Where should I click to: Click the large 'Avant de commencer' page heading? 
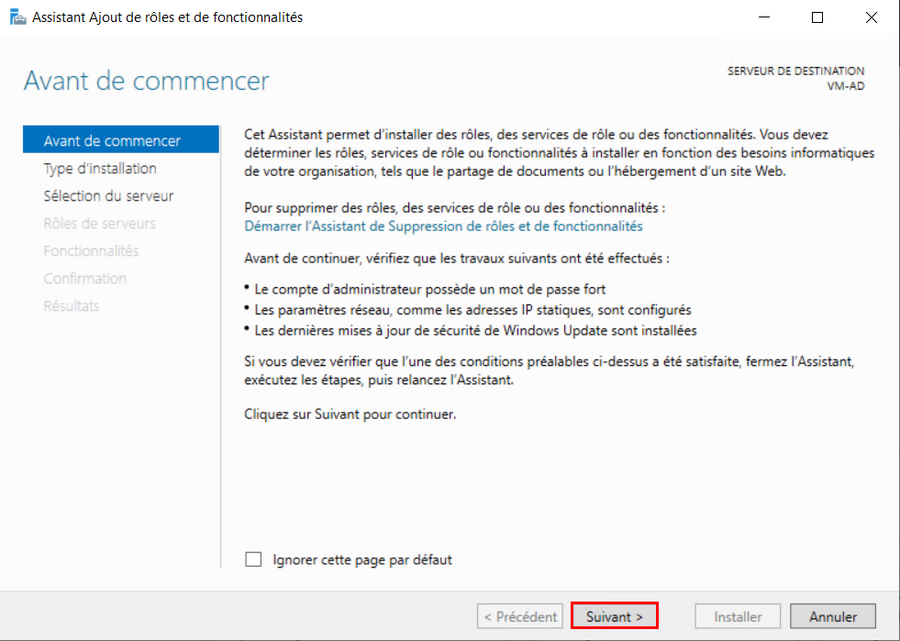pos(146,81)
